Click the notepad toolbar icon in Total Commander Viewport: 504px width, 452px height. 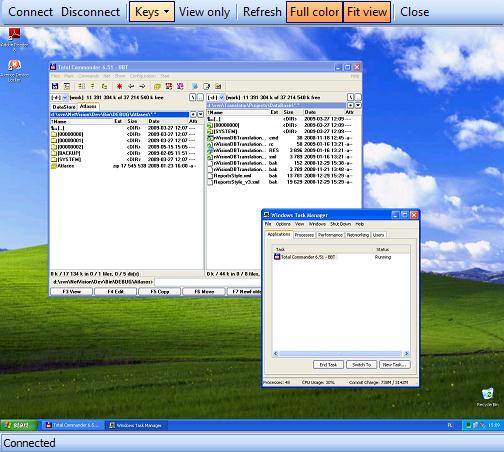click(x=207, y=86)
